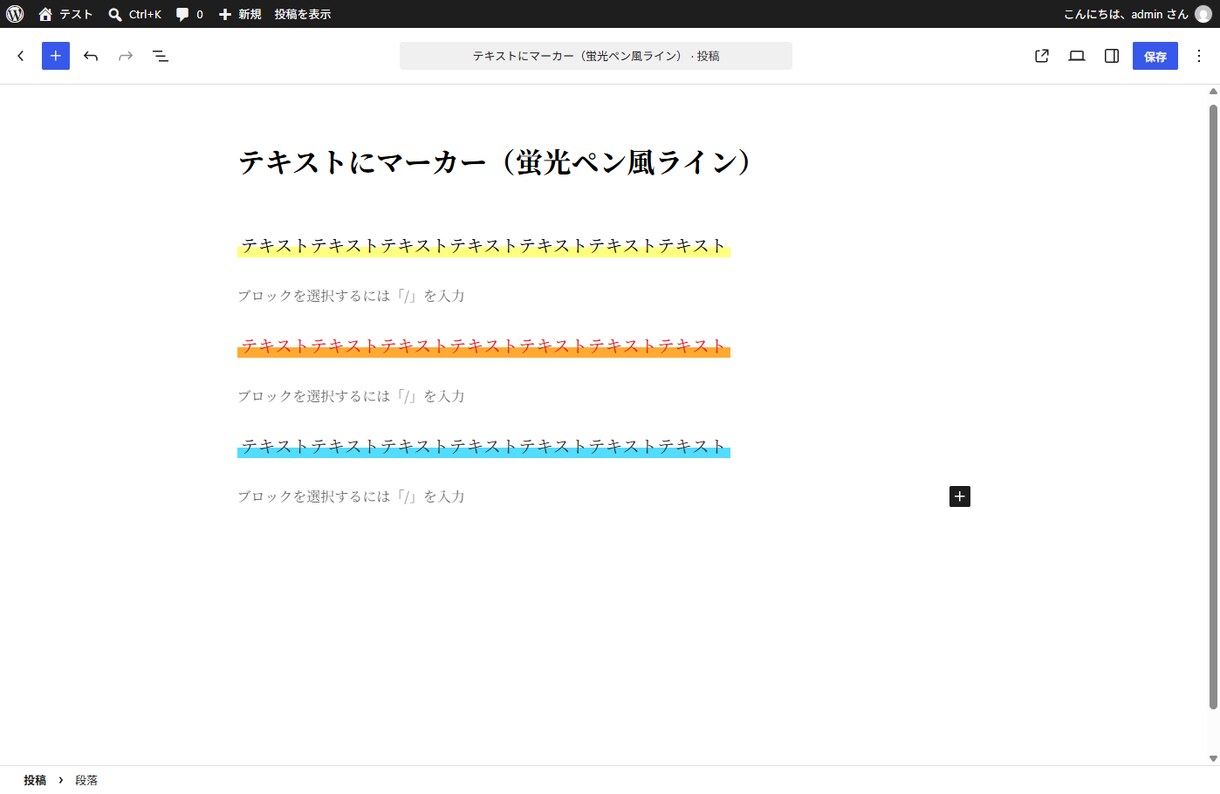Open the 新規 new content menu
The width and height of the screenshot is (1220, 794).
click(x=240, y=14)
